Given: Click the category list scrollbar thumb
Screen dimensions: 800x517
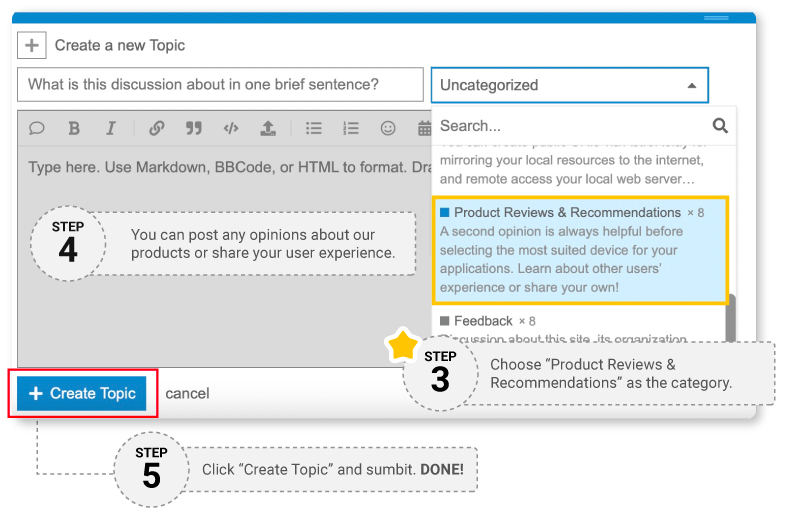Looking at the screenshot, I should tap(731, 317).
